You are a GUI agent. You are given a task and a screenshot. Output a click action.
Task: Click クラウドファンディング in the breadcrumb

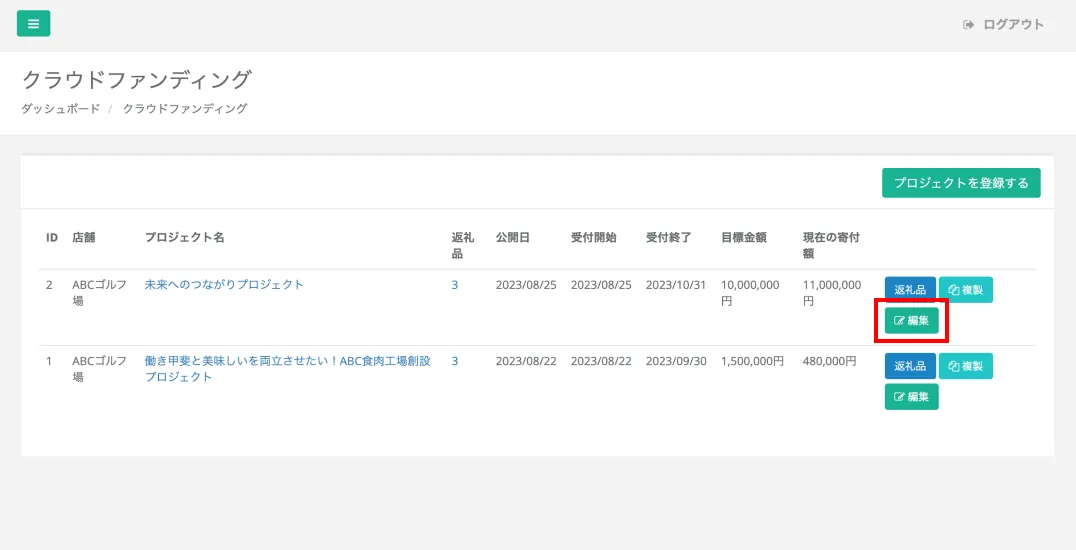tap(184, 109)
